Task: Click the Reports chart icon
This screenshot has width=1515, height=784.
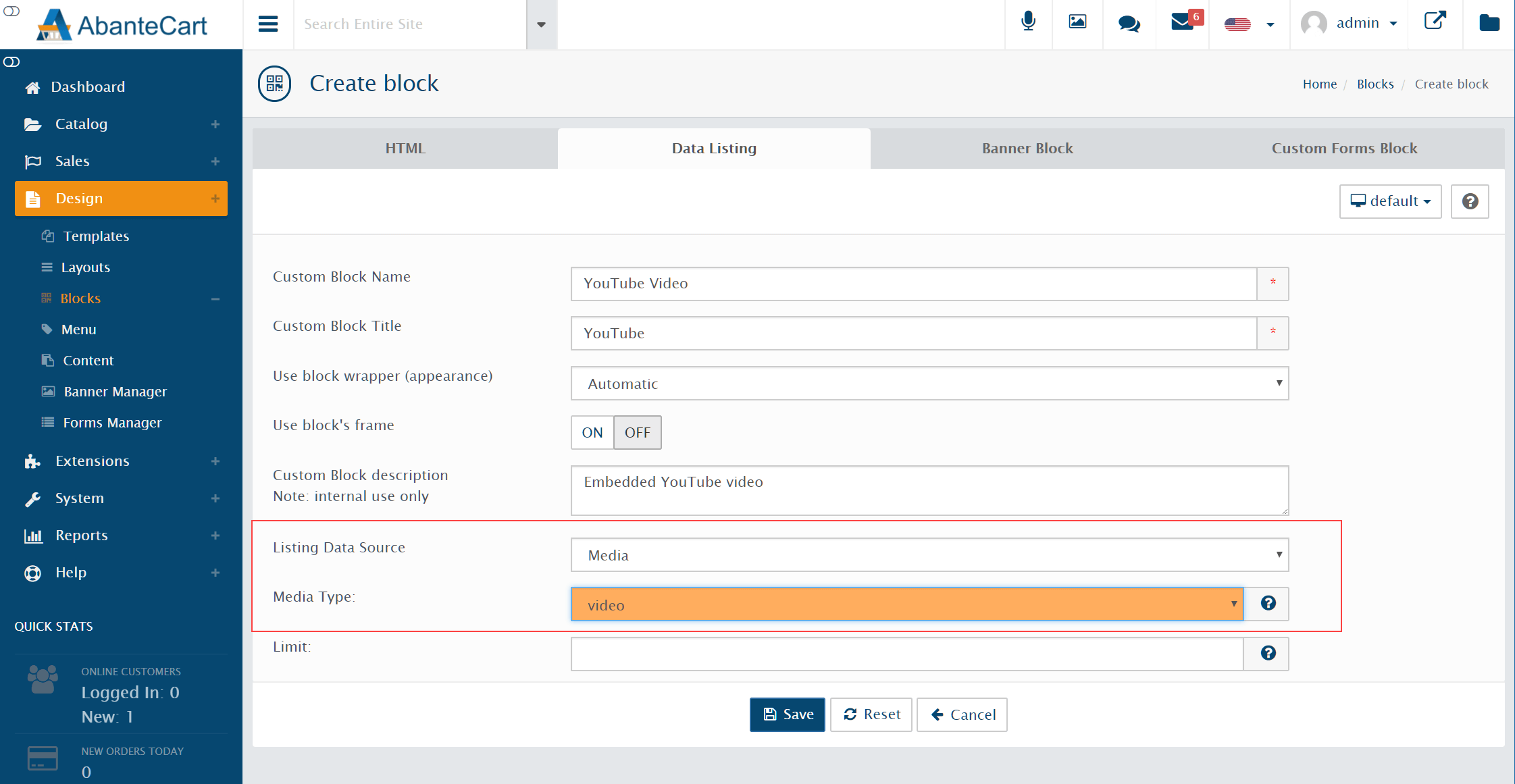Action: point(33,536)
